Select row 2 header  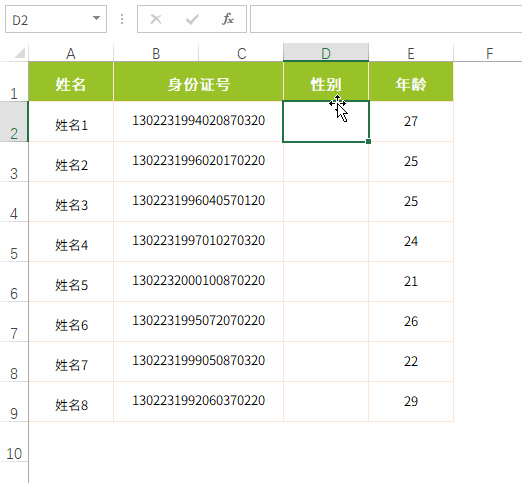click(14, 122)
